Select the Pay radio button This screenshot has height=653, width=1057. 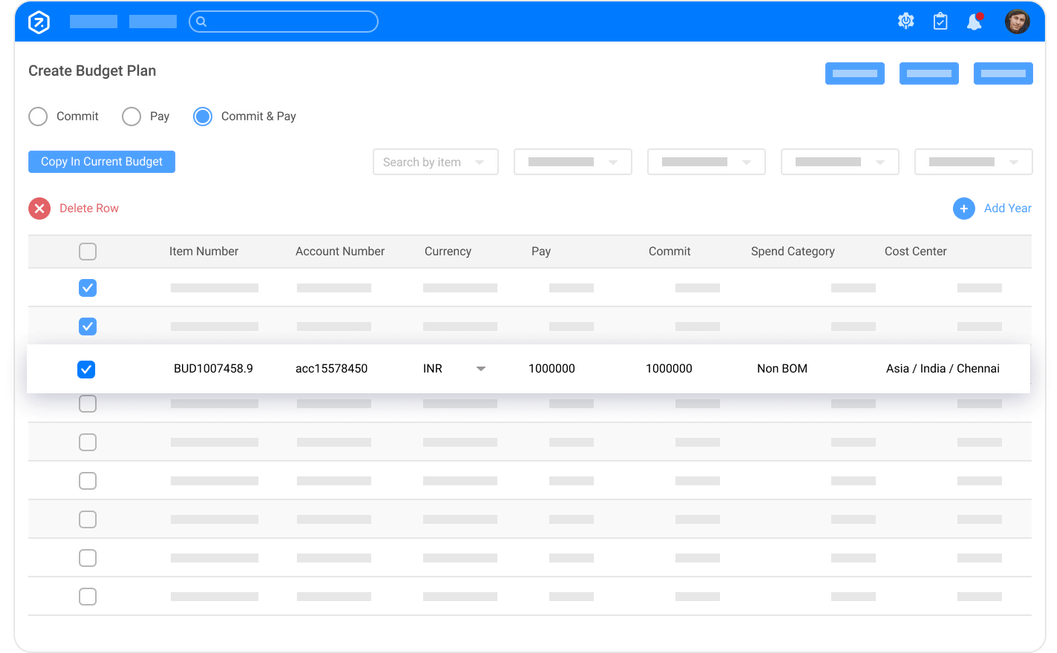point(131,116)
